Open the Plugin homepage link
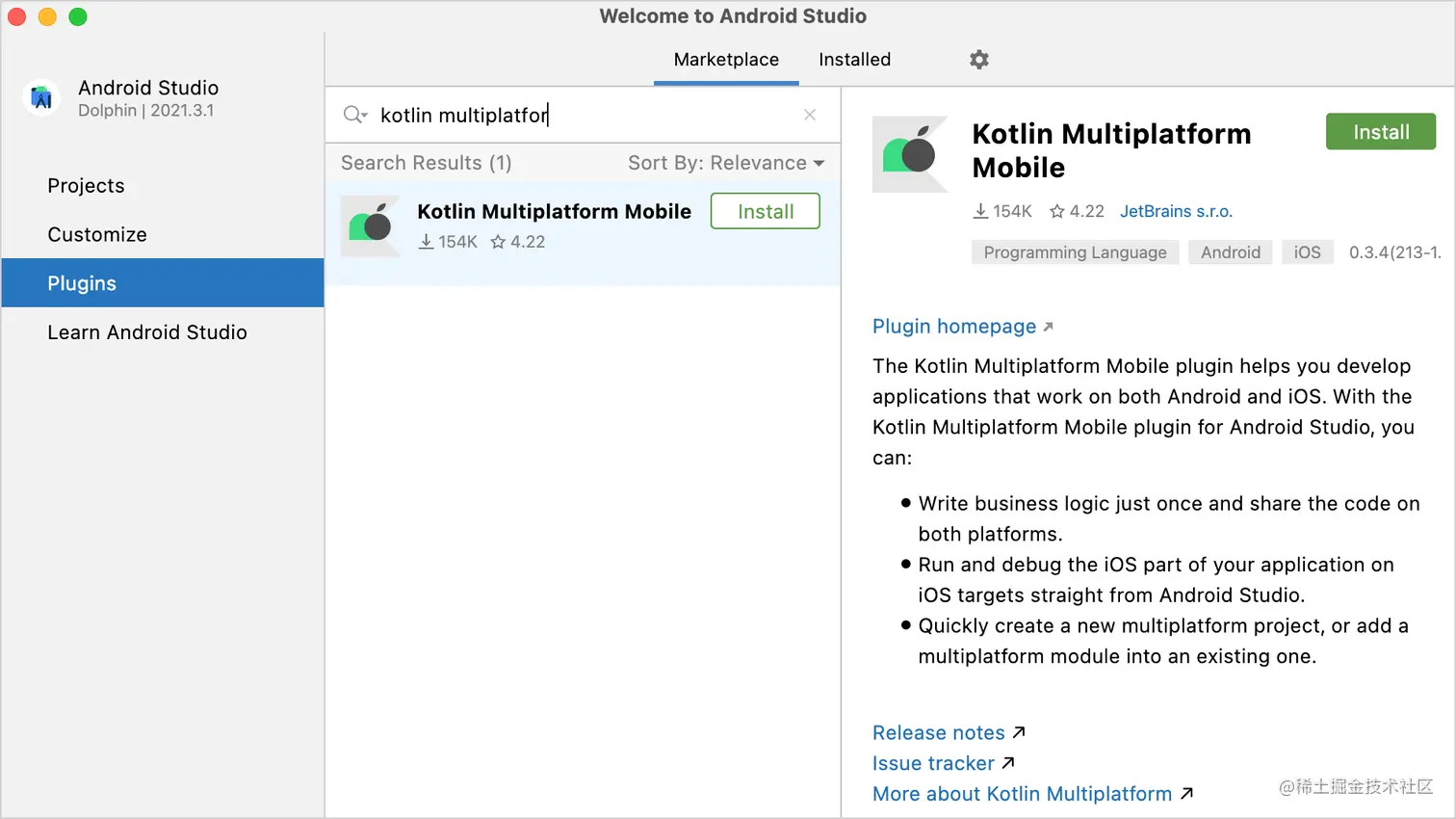The width and height of the screenshot is (1456, 819). click(x=963, y=326)
